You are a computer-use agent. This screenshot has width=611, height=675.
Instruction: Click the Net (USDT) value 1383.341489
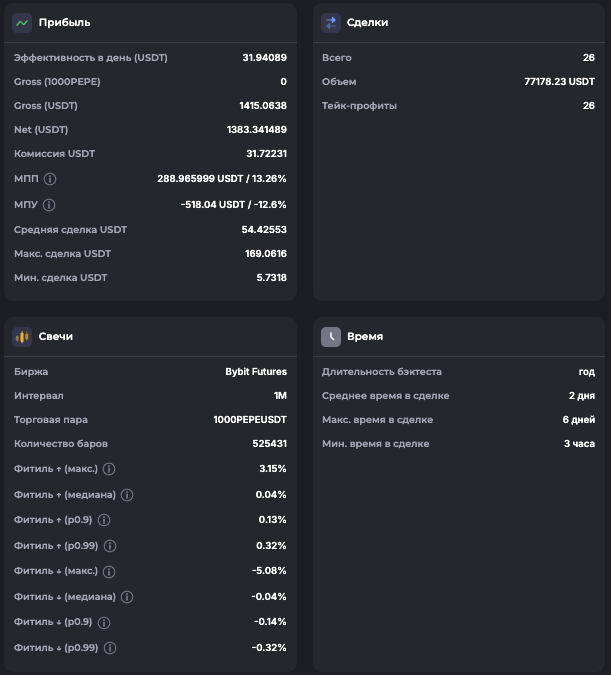coord(257,130)
